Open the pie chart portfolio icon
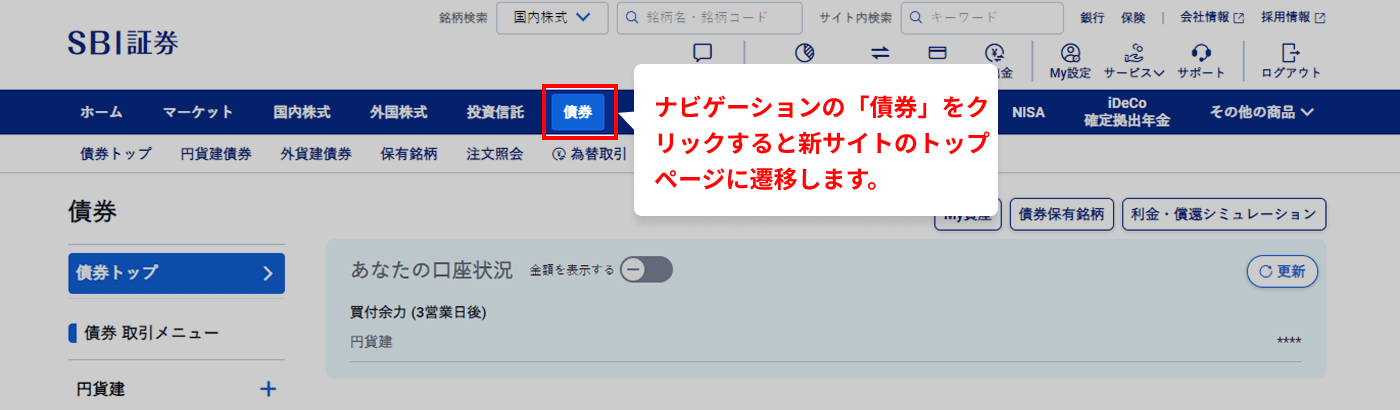 click(806, 53)
